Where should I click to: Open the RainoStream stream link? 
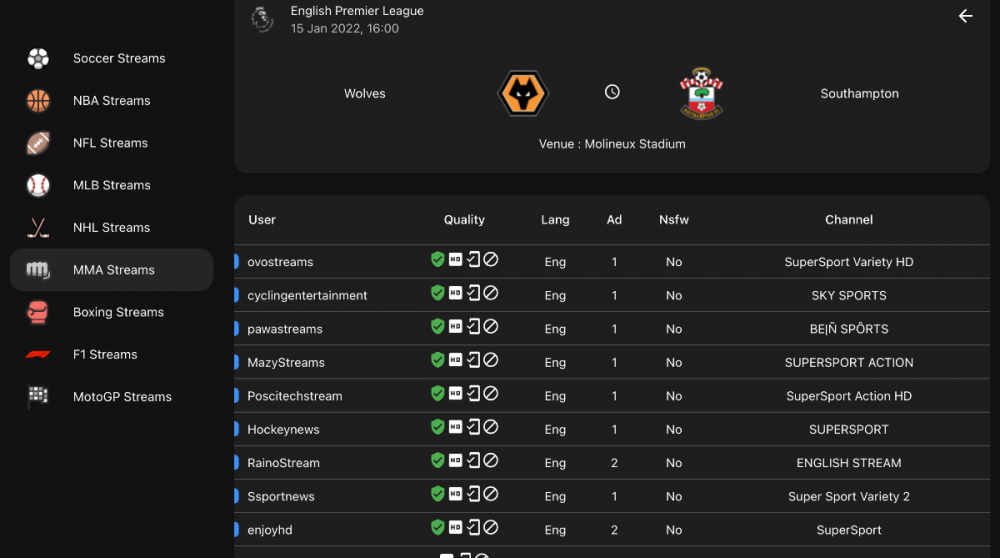283,463
